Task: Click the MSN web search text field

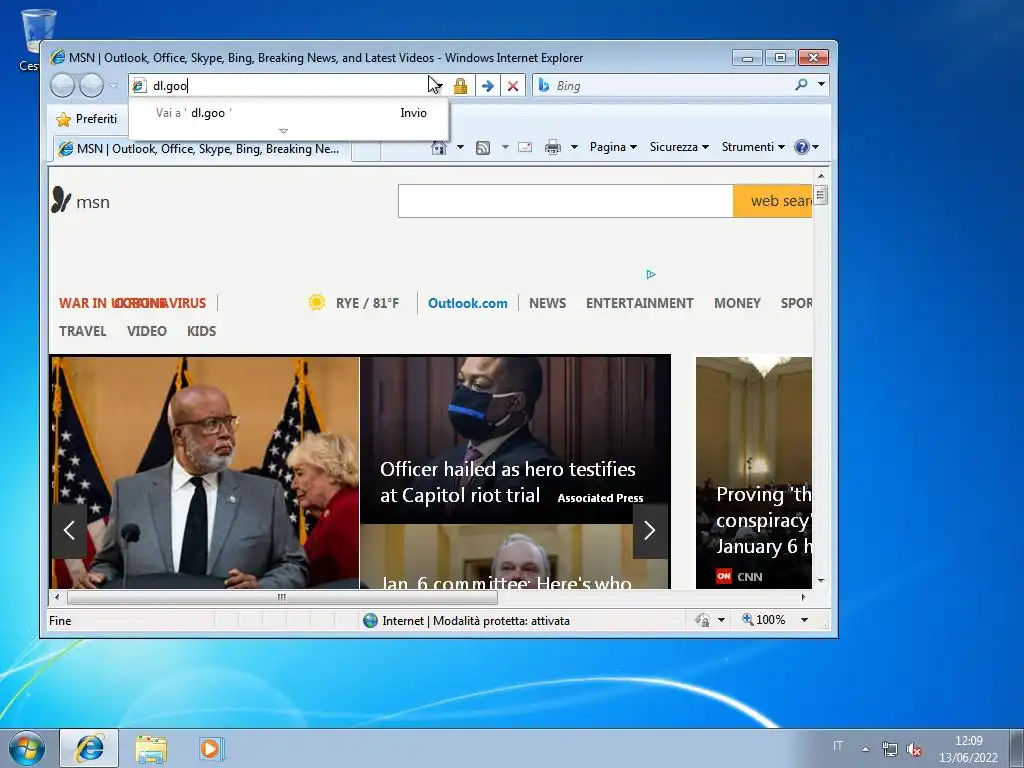Action: coord(566,201)
